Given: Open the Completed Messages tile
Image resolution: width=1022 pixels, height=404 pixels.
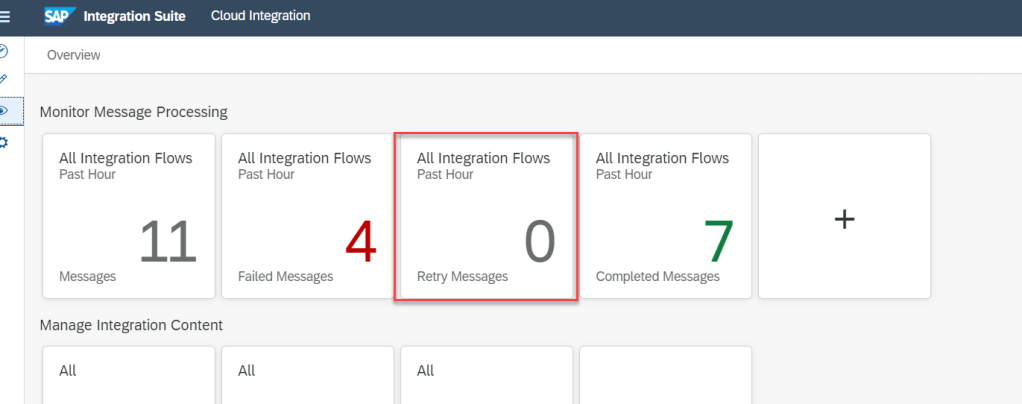Looking at the screenshot, I should 665,216.
